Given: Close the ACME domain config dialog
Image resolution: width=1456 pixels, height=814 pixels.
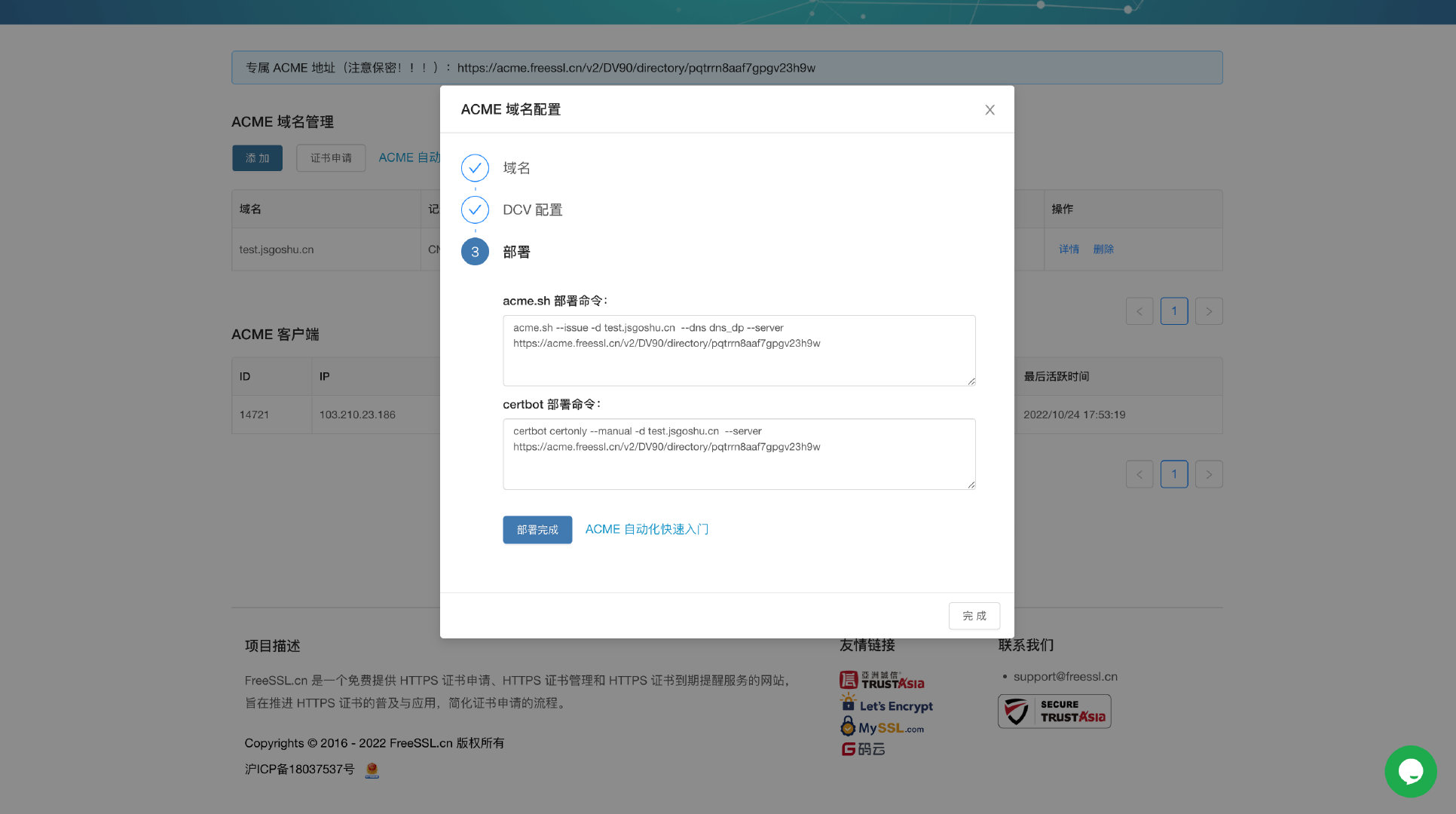Looking at the screenshot, I should click(990, 110).
